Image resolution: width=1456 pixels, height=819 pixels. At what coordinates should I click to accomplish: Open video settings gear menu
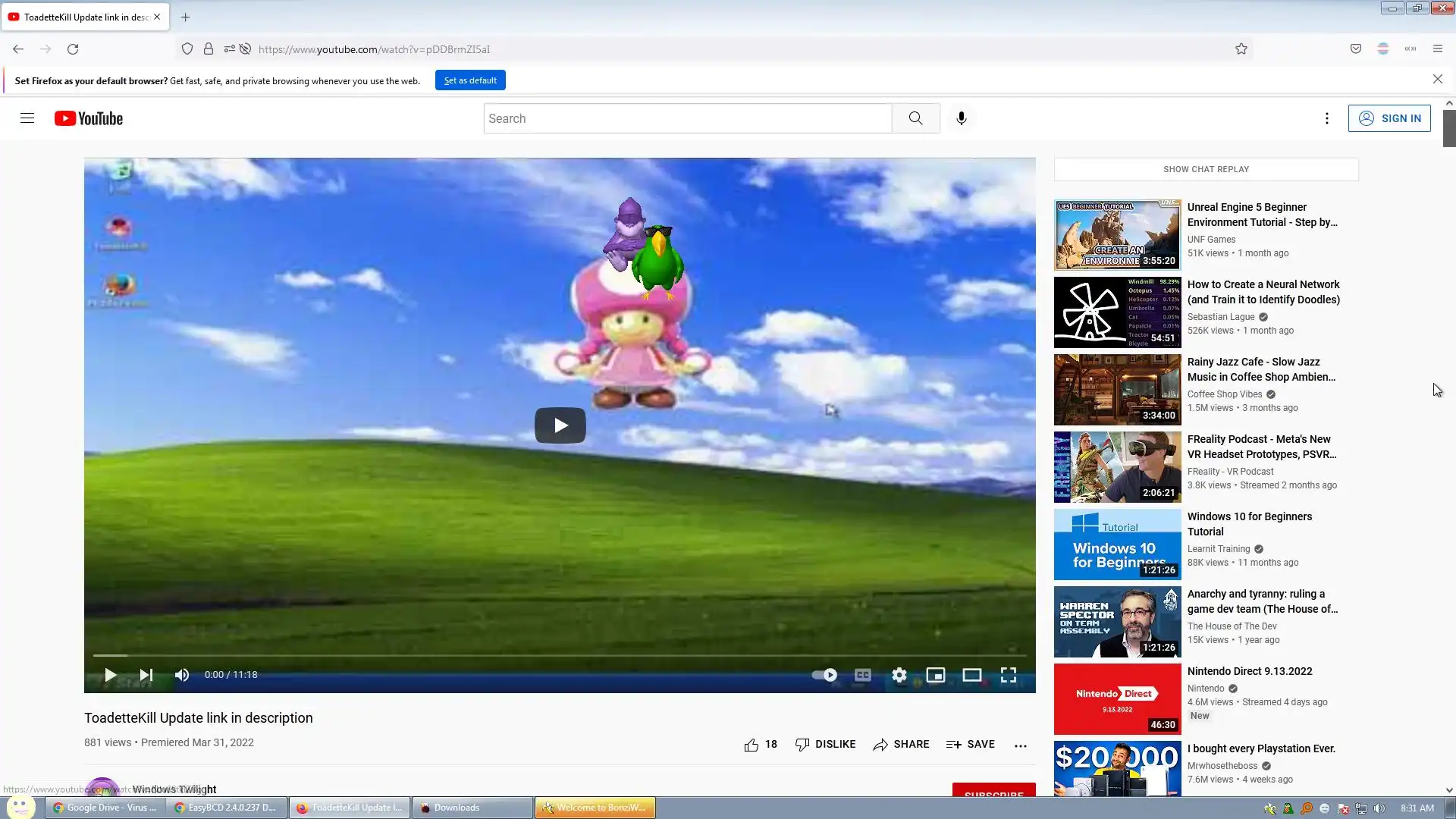click(899, 675)
